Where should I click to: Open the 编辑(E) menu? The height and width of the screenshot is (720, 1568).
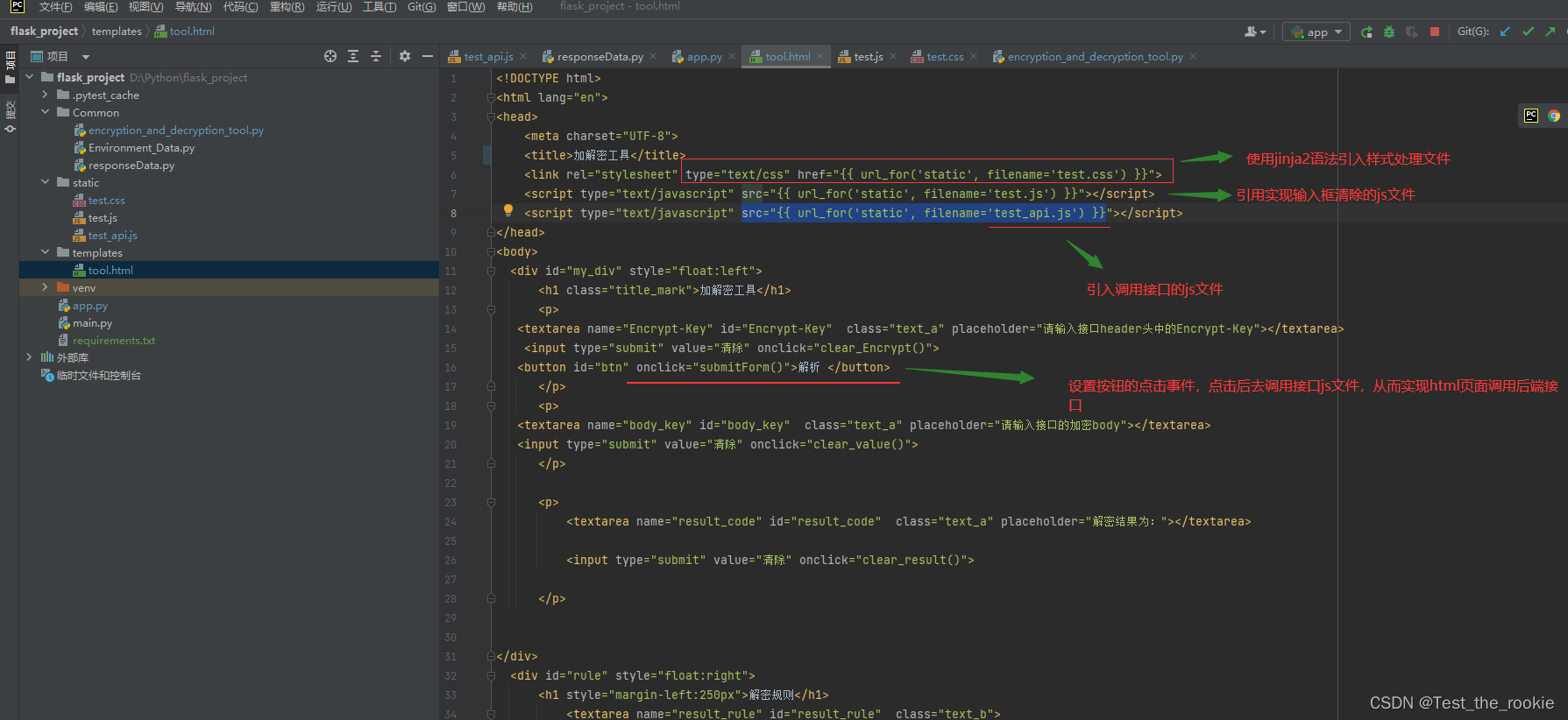point(101,7)
